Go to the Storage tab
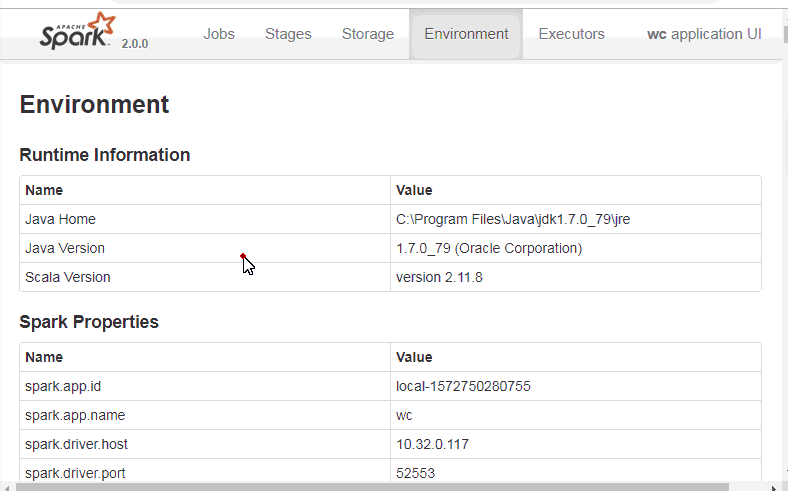The height and width of the screenshot is (491, 788). coord(368,34)
